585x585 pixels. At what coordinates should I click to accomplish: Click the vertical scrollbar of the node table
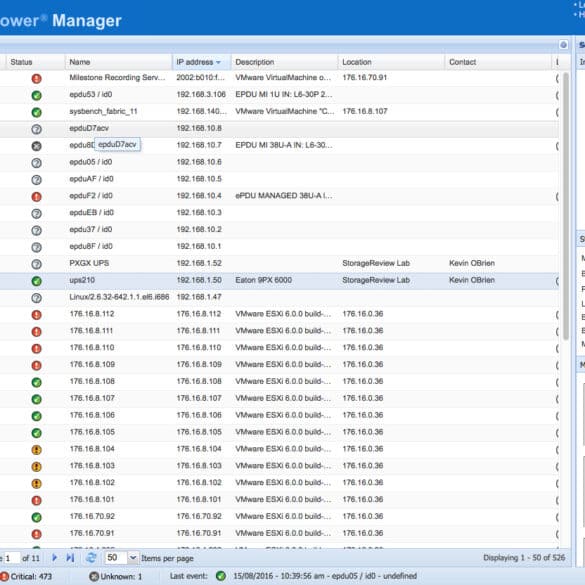[566, 205]
